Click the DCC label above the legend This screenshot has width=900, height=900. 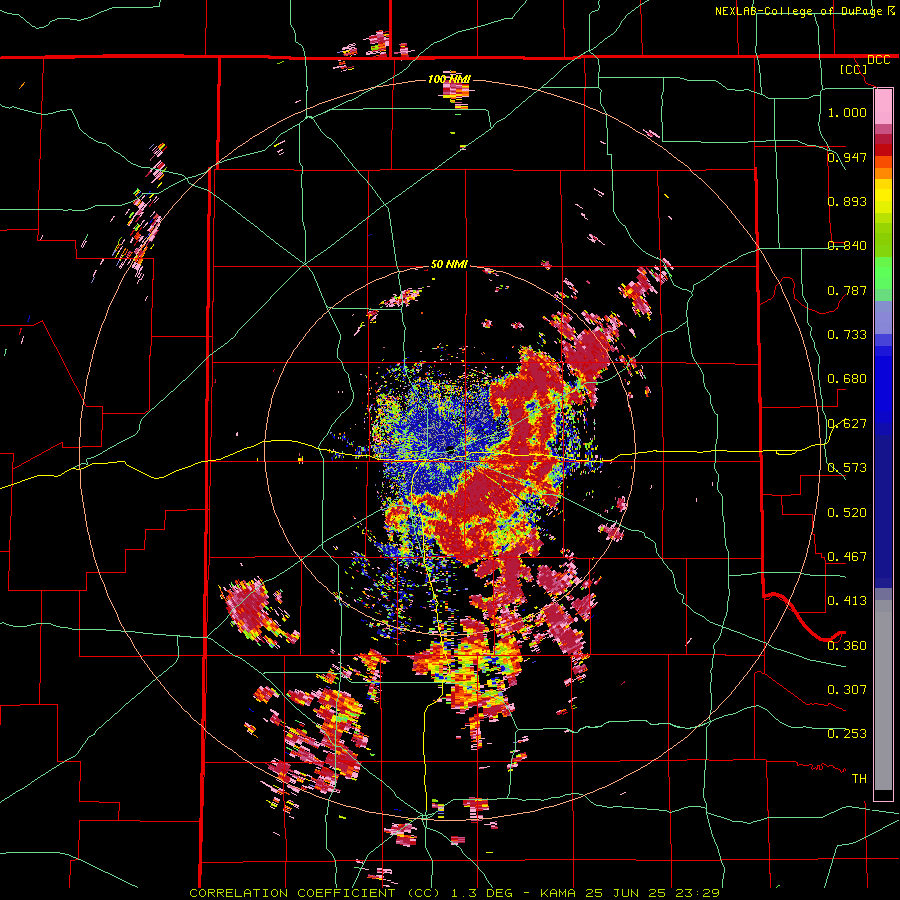(878, 60)
